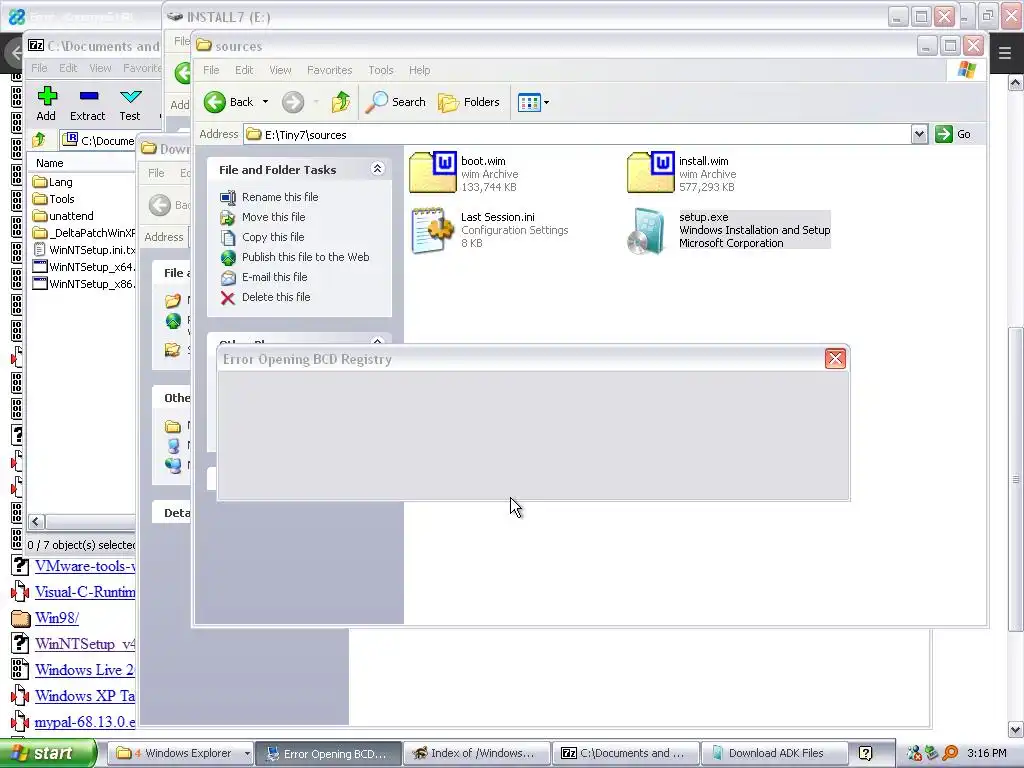Open the Windows Live link on web page
This screenshot has height=768, width=1024.
pyautogui.click(x=85, y=670)
